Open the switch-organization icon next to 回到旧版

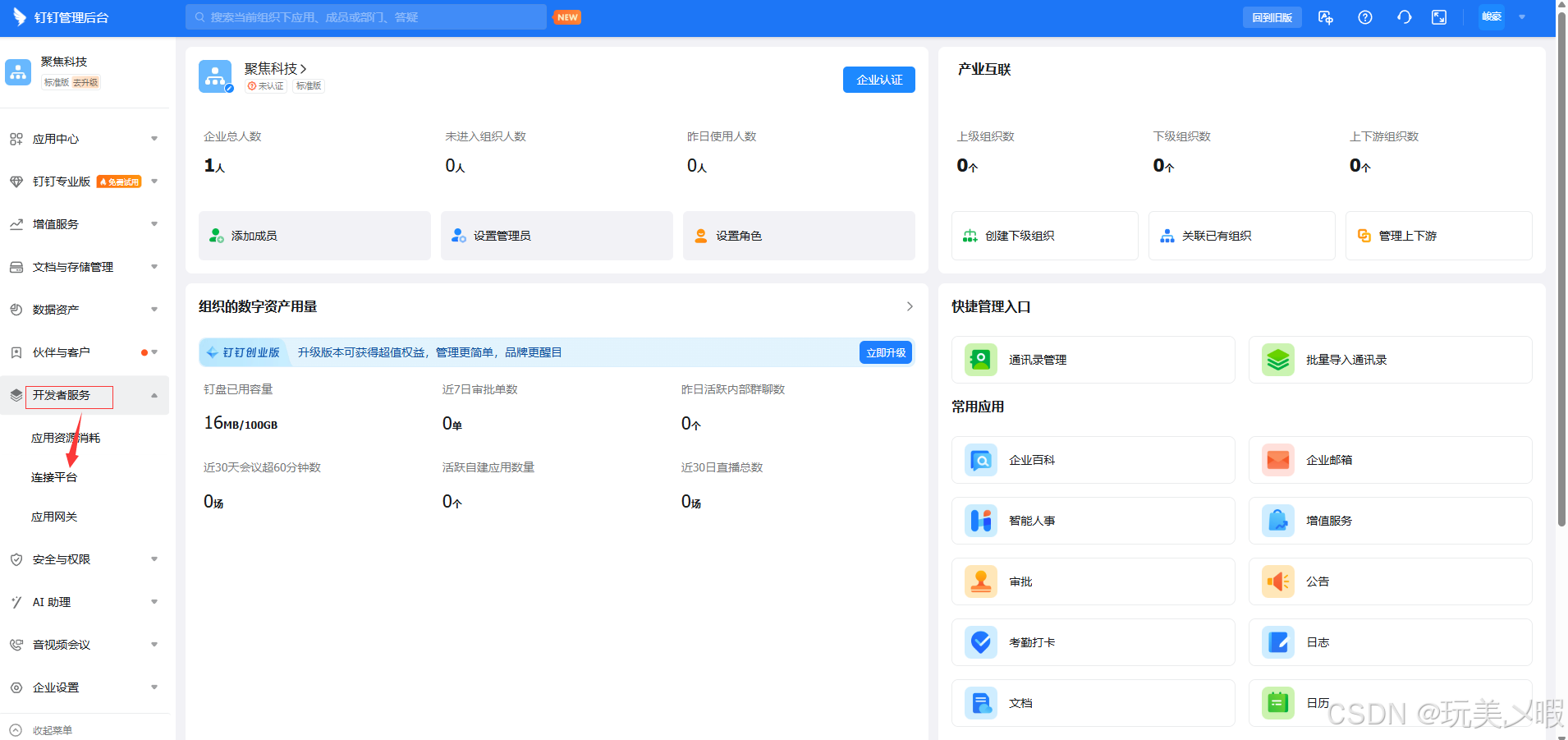[x=1325, y=17]
